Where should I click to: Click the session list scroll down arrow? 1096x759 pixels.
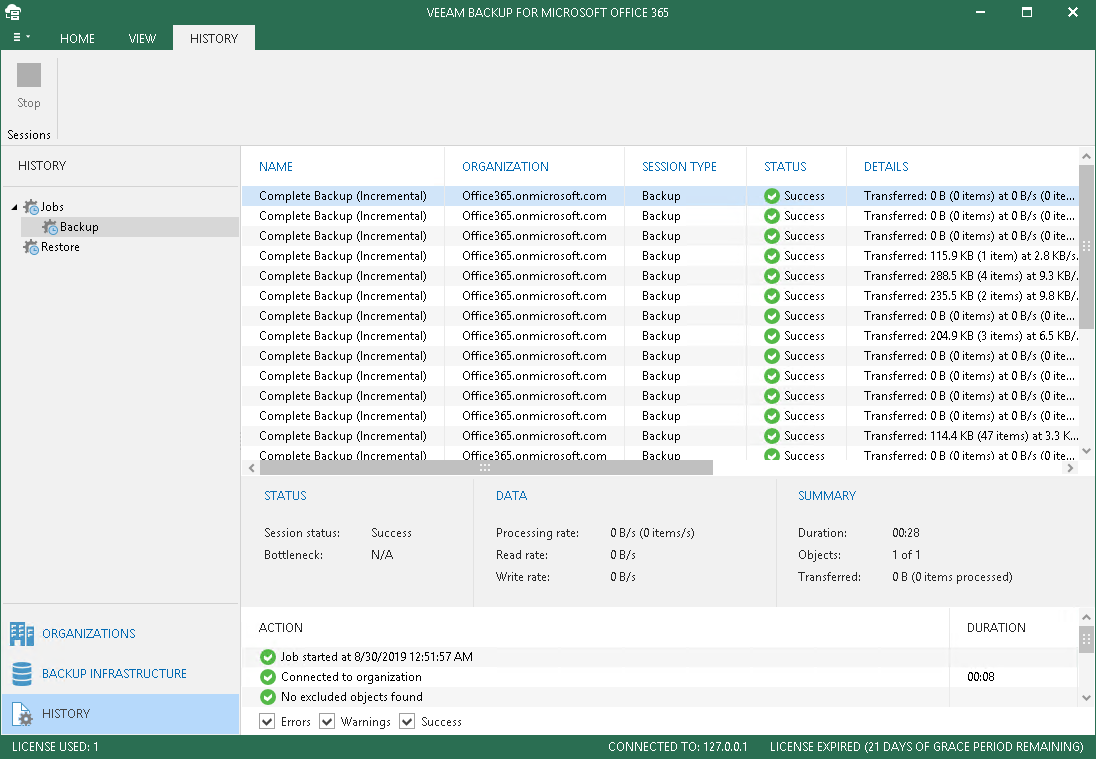click(x=1086, y=451)
